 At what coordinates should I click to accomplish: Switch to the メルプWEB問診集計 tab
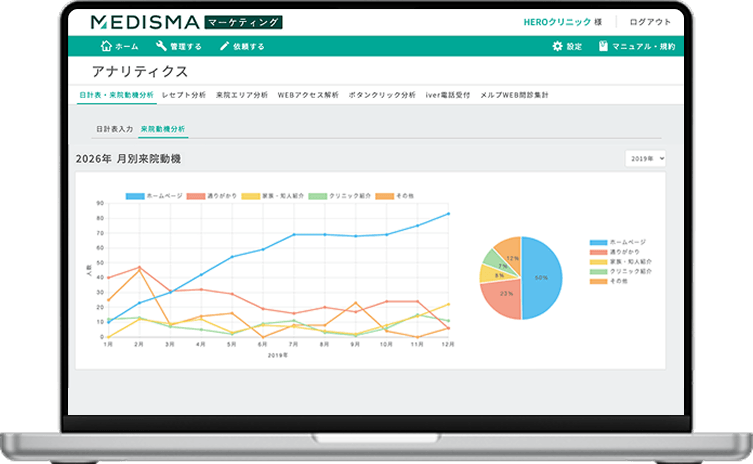(x=514, y=95)
